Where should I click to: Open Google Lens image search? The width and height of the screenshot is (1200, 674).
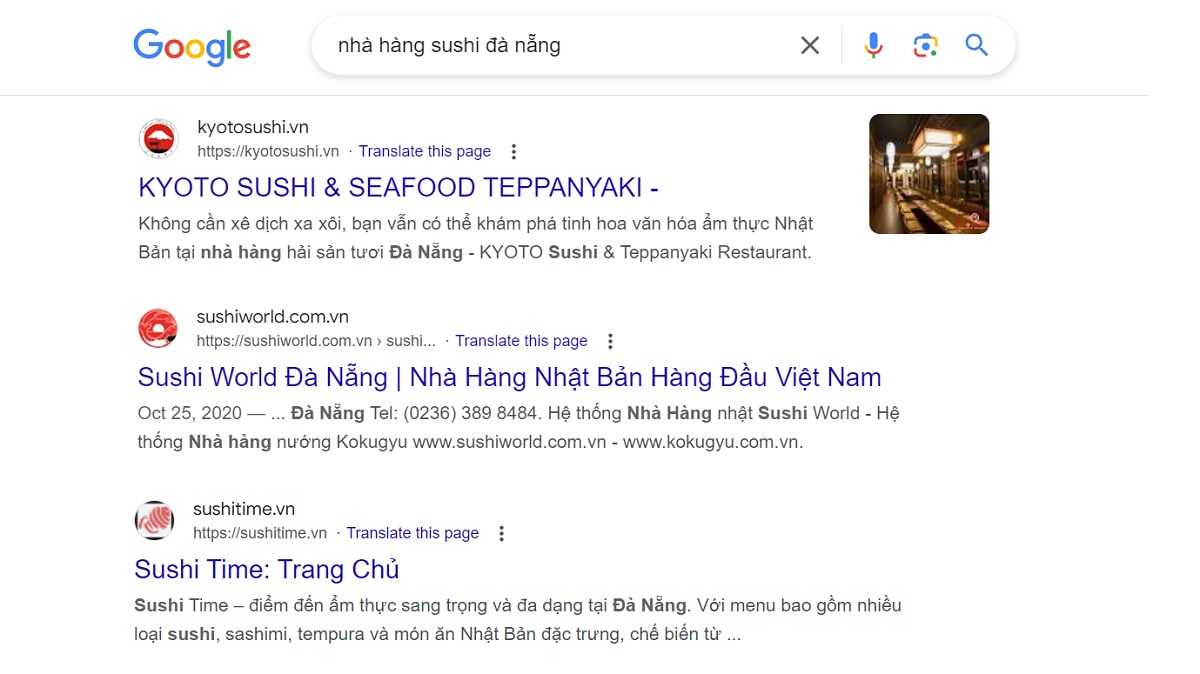(x=926, y=45)
